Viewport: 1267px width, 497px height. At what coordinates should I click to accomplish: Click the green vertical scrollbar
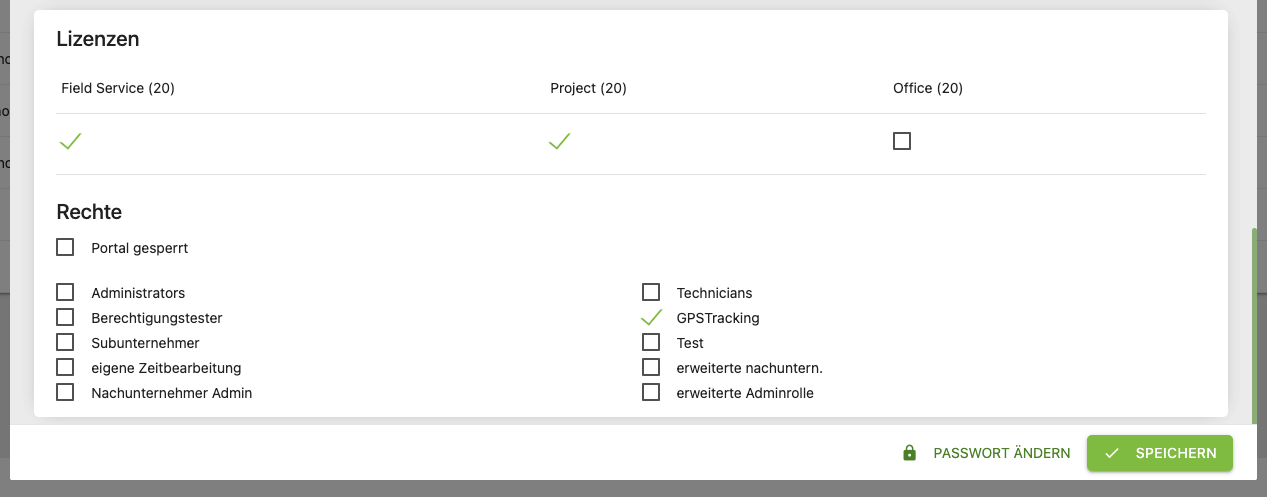(x=1256, y=325)
